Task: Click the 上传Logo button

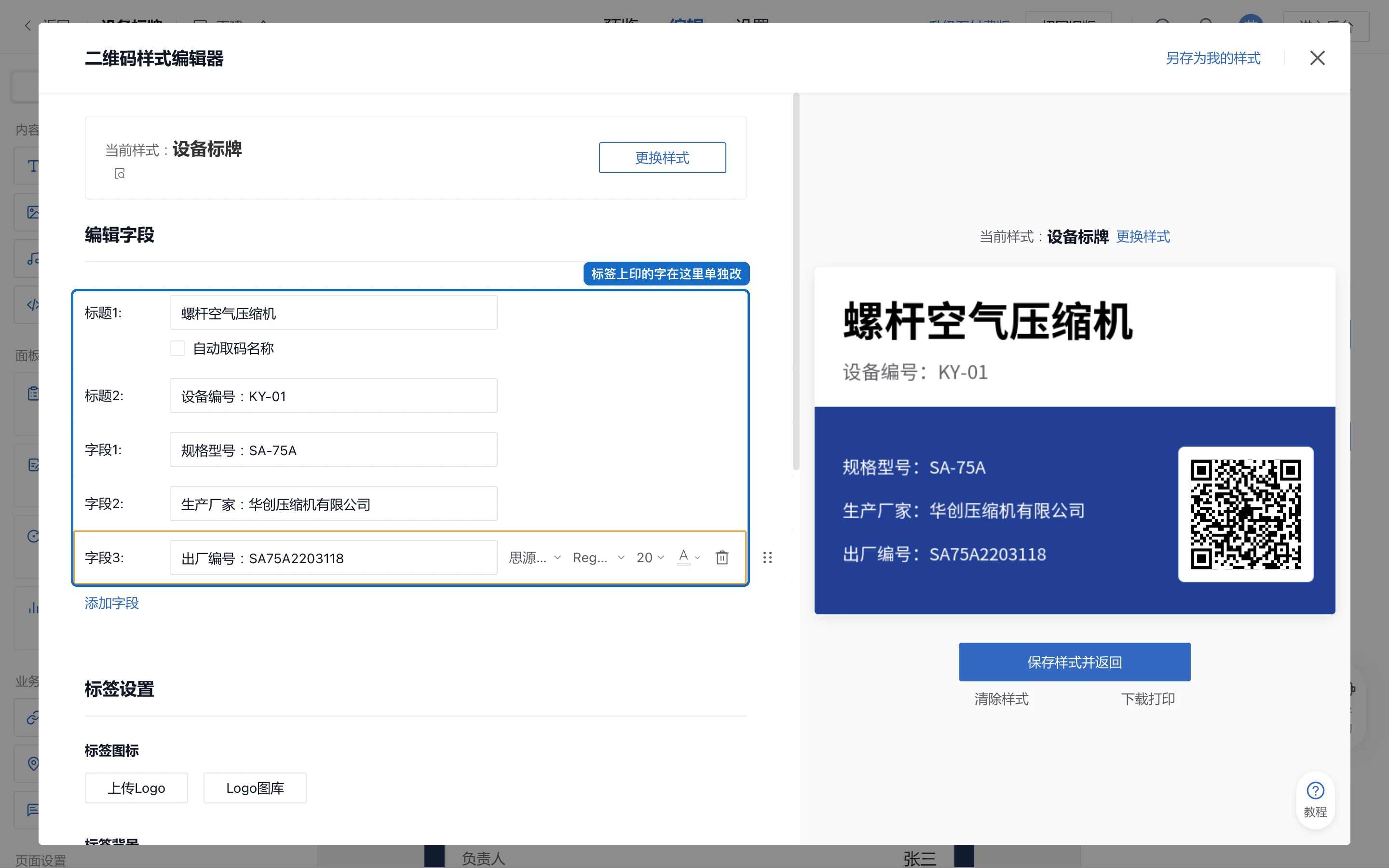Action: (x=136, y=787)
